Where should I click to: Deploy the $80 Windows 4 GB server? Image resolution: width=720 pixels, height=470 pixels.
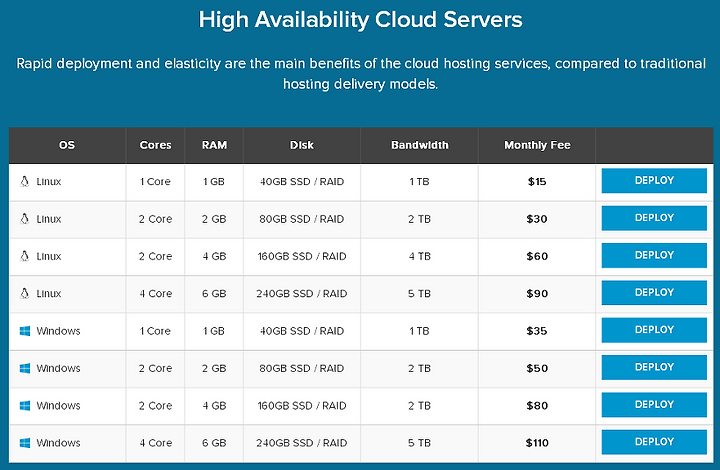[654, 405]
